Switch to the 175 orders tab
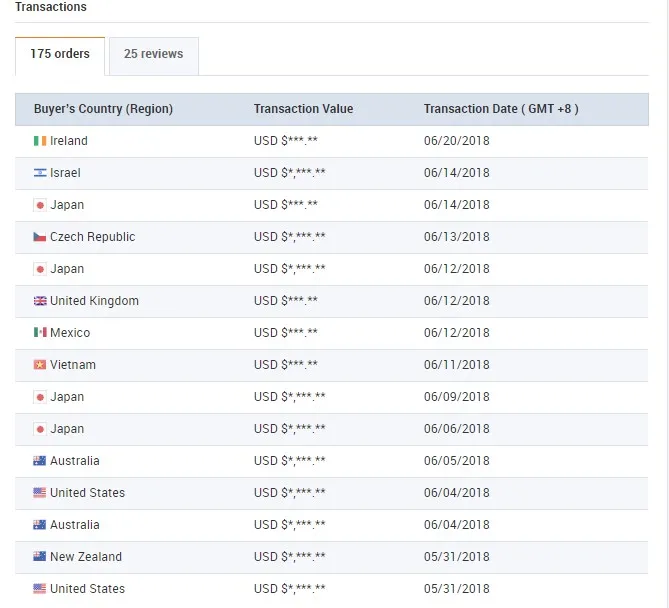This screenshot has height=608, width=669. pos(60,55)
